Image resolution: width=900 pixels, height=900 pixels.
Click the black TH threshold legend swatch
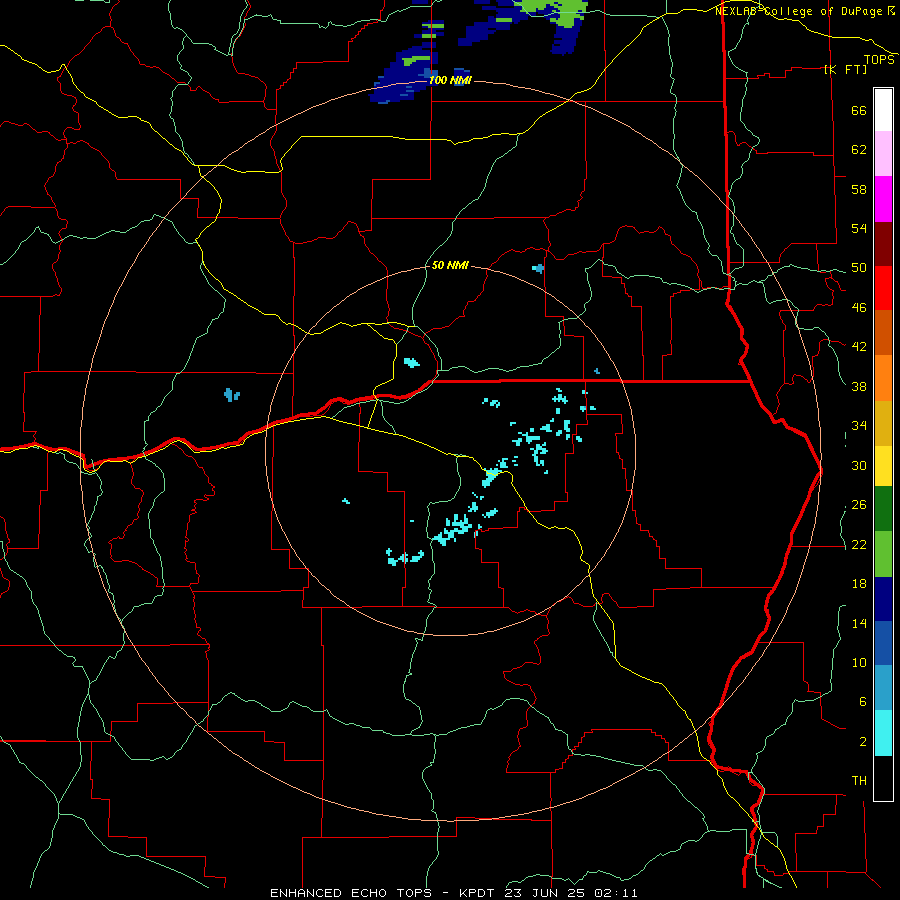tap(883, 778)
